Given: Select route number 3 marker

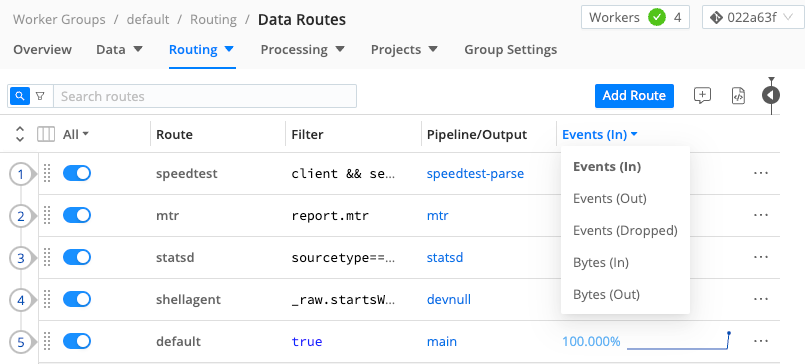Looking at the screenshot, I should click(x=21, y=258).
